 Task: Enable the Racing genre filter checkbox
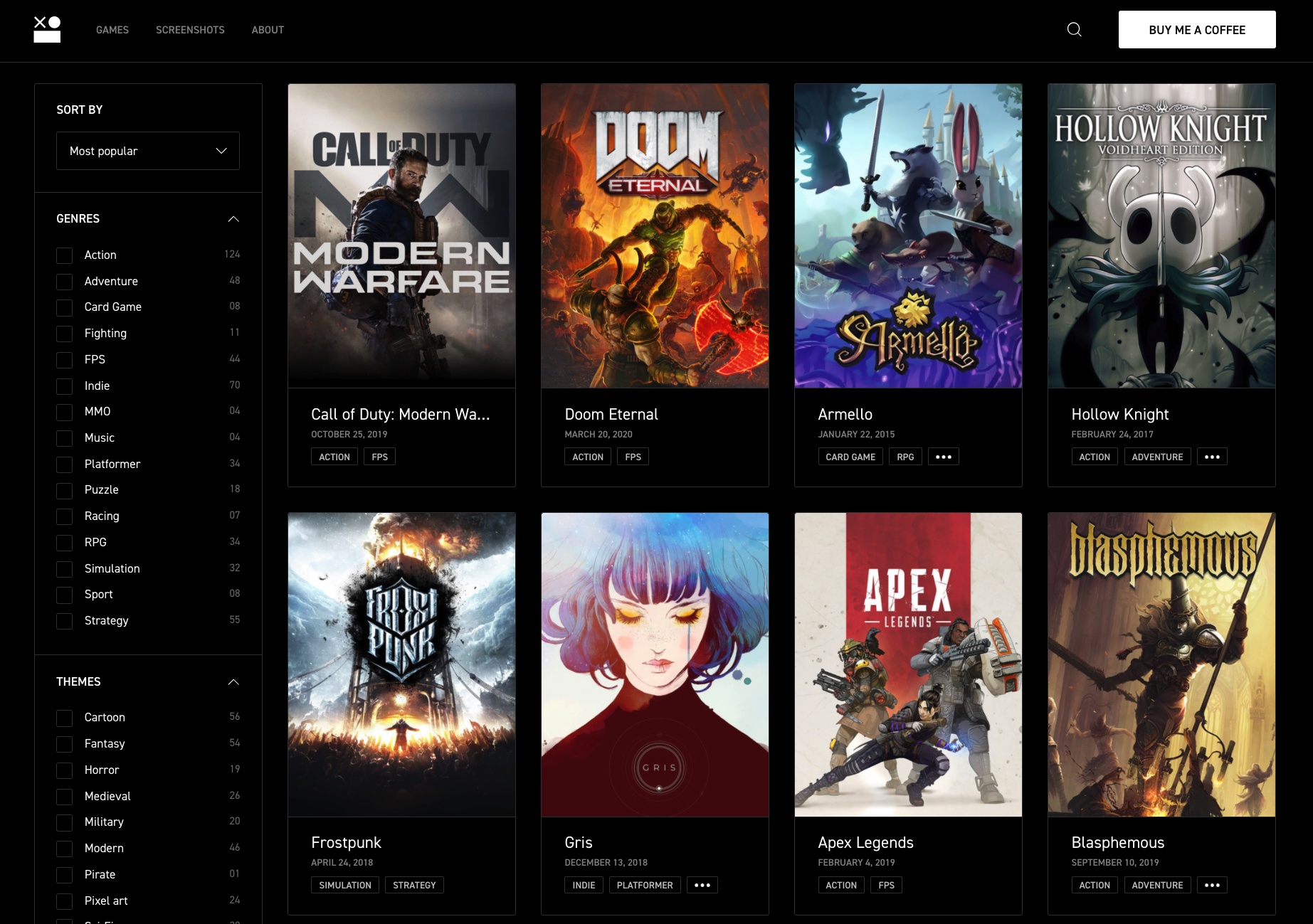pyautogui.click(x=65, y=516)
